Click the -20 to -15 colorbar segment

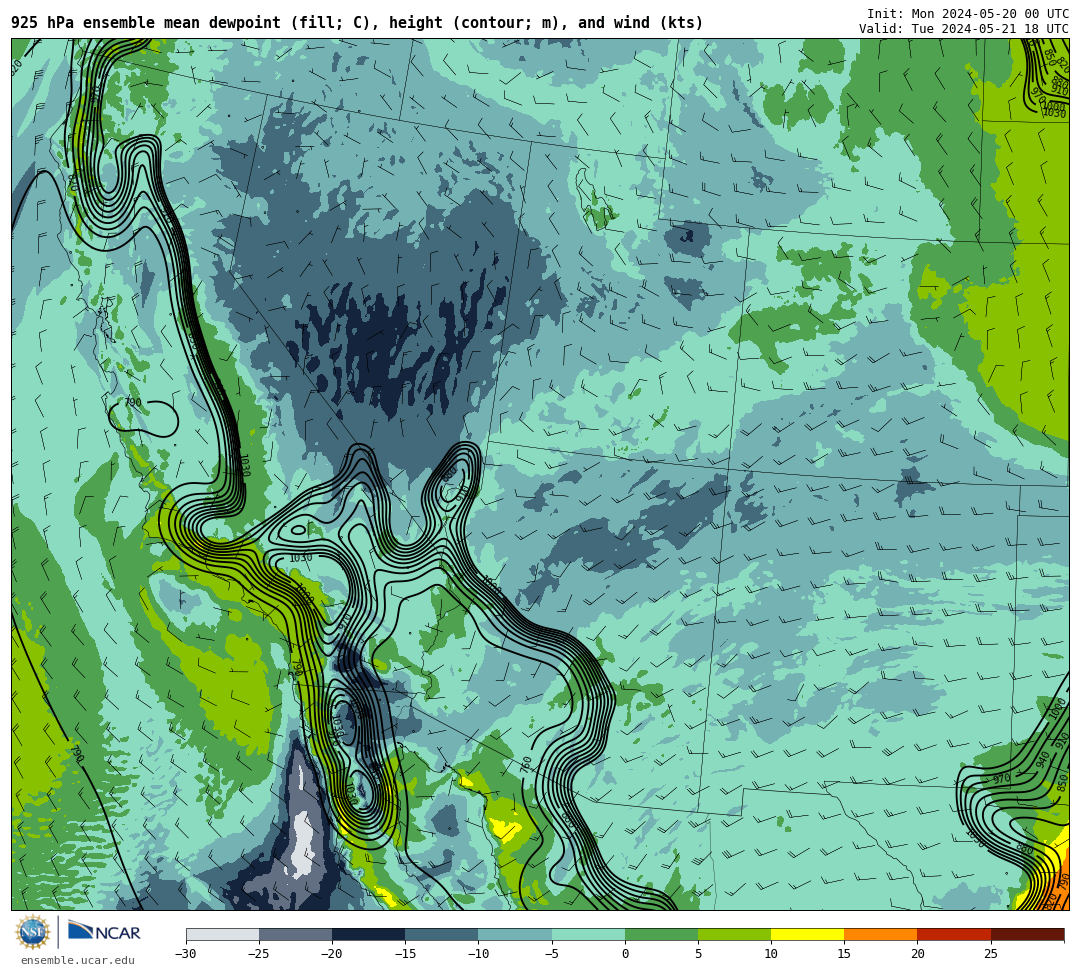pos(368,934)
